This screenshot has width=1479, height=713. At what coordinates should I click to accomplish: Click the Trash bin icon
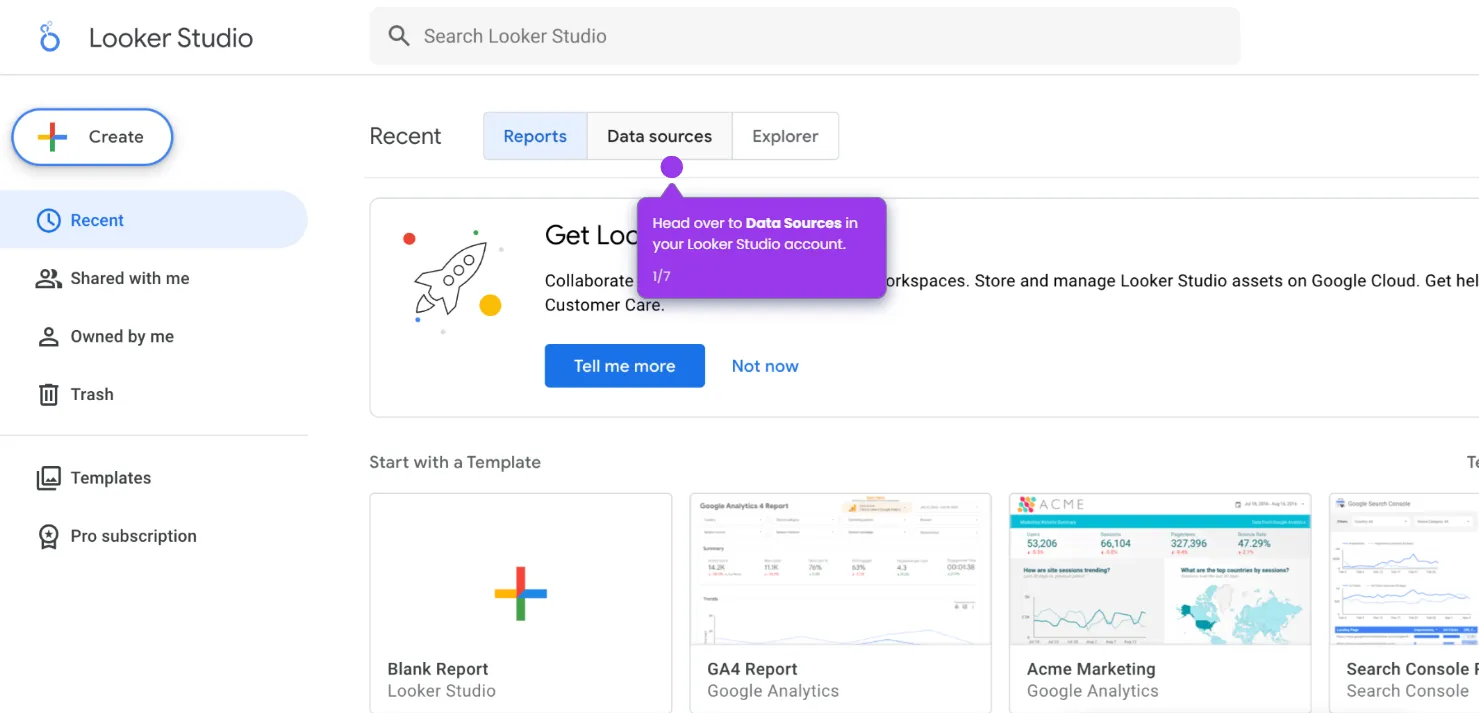[48, 394]
